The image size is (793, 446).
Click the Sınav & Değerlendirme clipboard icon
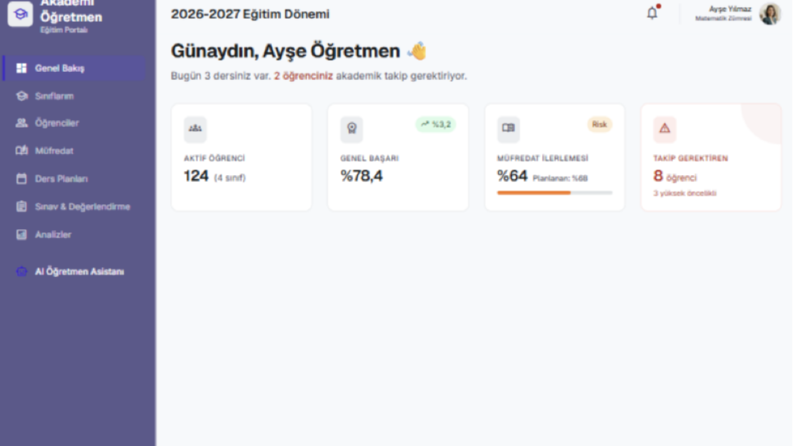click(x=21, y=206)
